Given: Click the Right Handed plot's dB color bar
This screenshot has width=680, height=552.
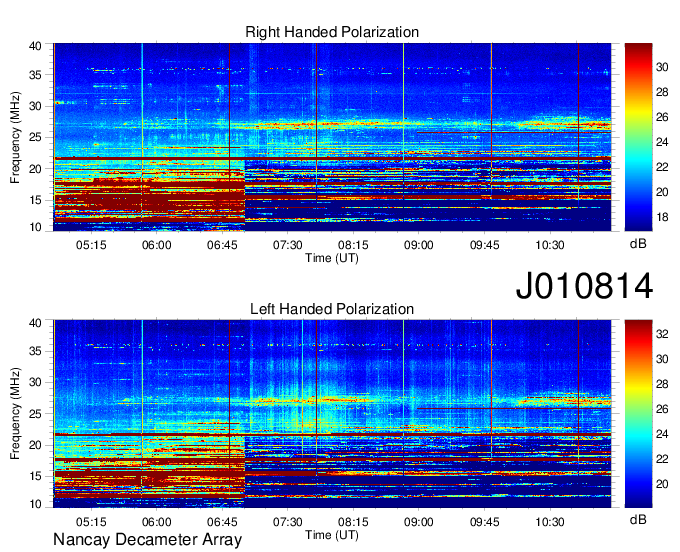Looking at the screenshot, I should [638, 137].
